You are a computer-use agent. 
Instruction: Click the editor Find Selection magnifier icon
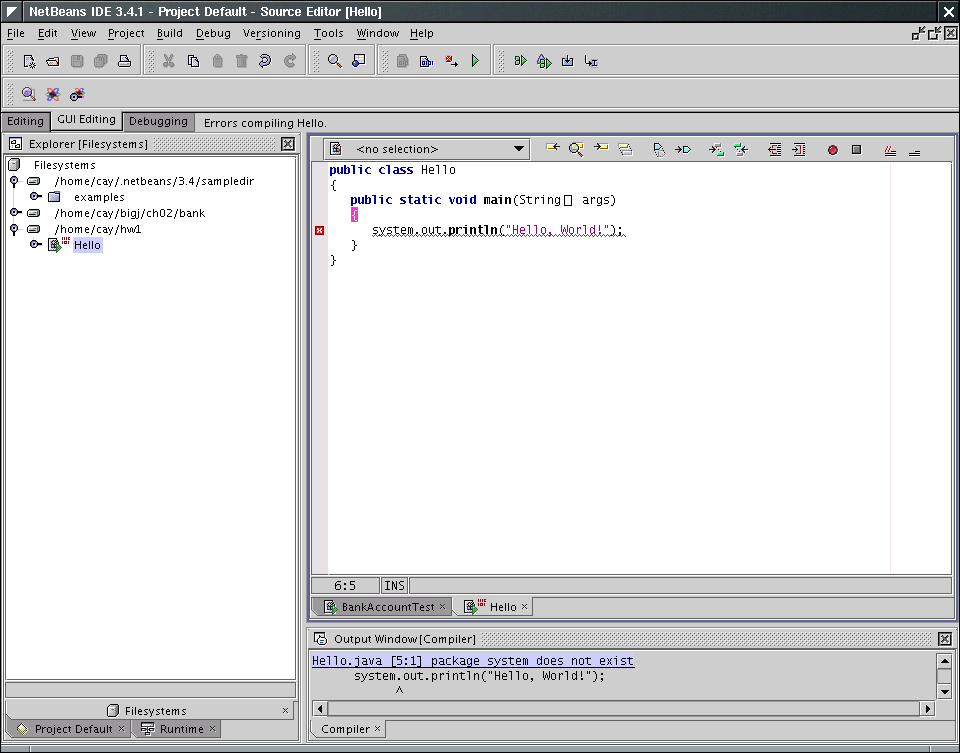click(576, 149)
